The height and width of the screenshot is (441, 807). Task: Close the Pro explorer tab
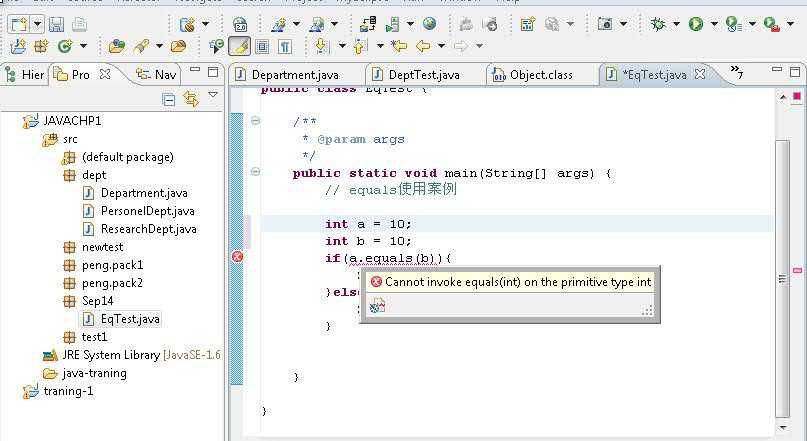[104, 74]
